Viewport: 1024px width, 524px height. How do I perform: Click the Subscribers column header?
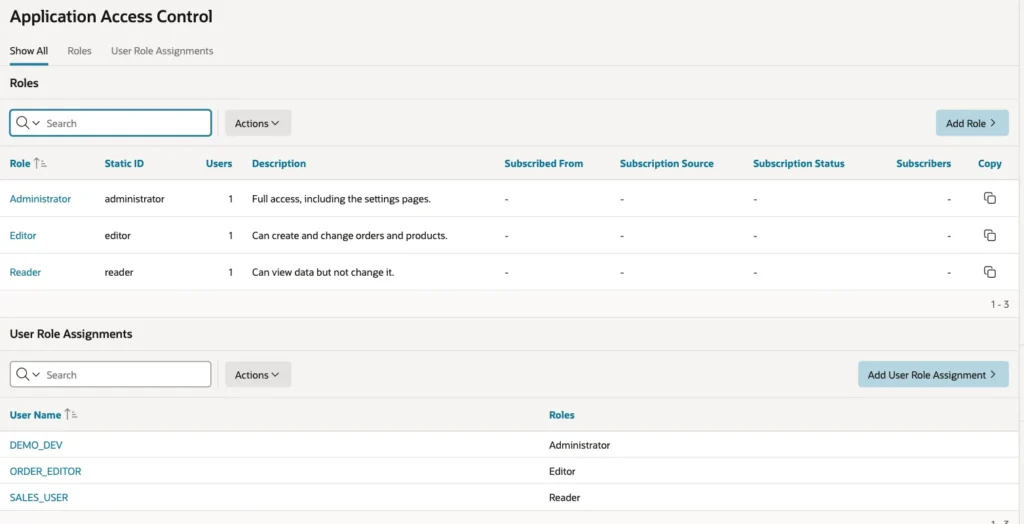pos(923,163)
